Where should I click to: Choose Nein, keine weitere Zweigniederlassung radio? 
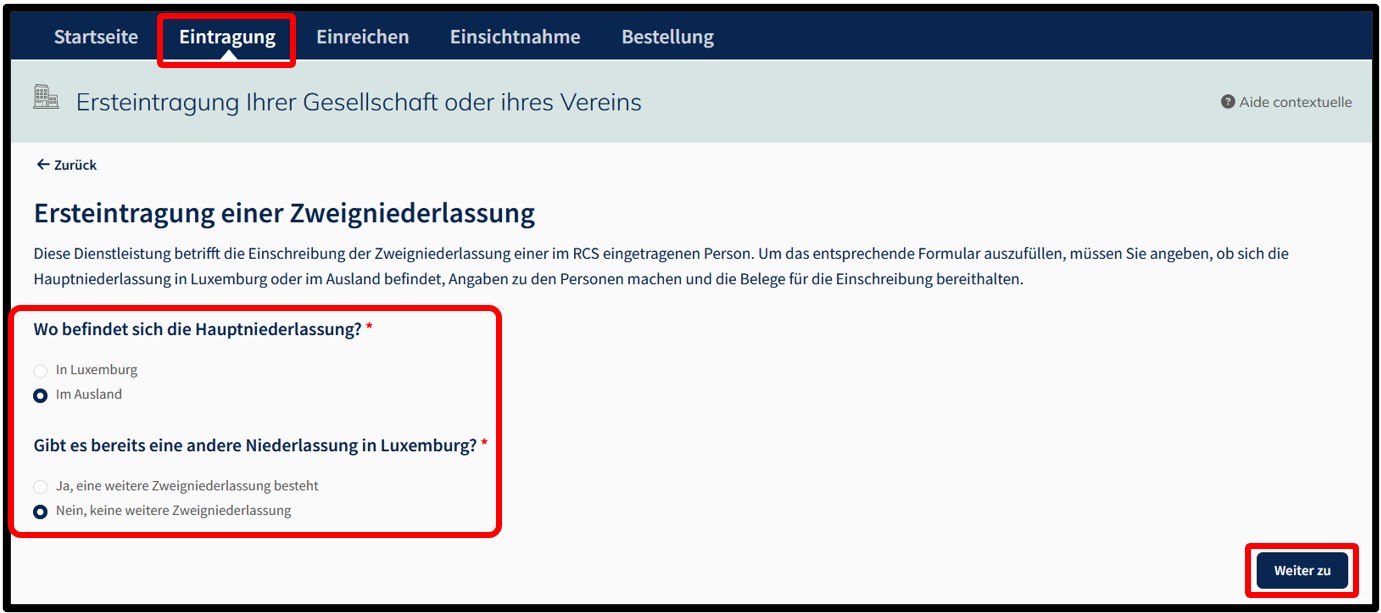pos(41,512)
